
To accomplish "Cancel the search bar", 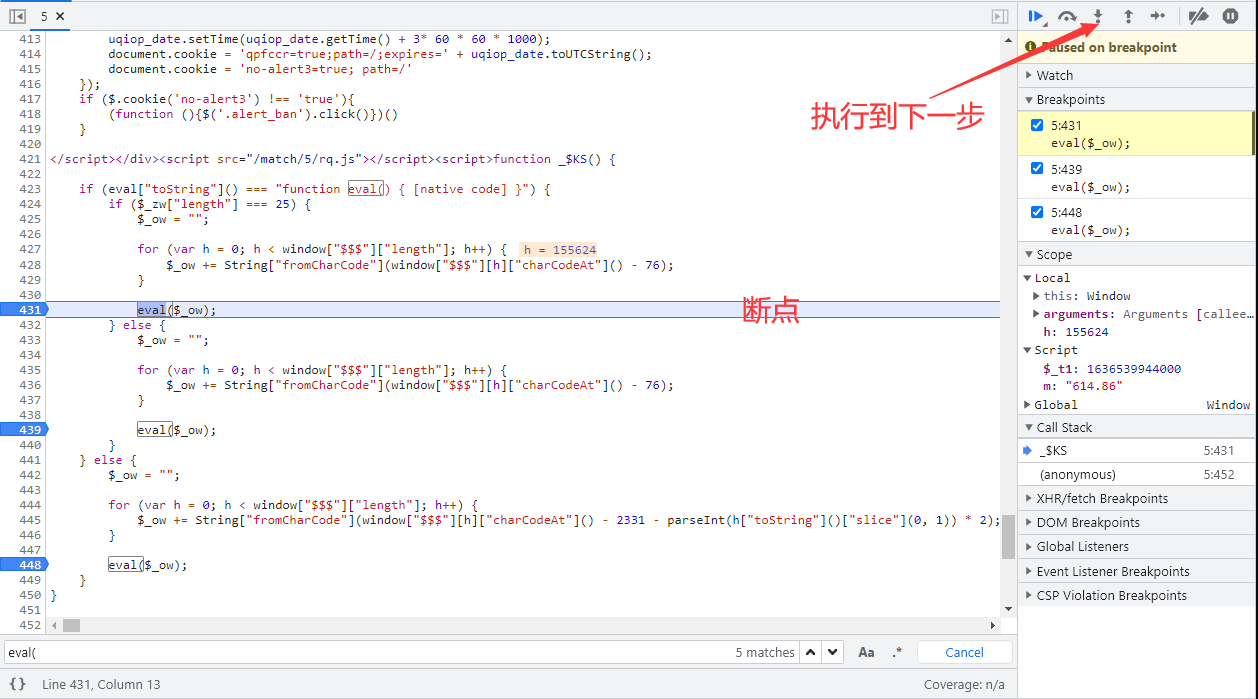I will click(x=964, y=652).
